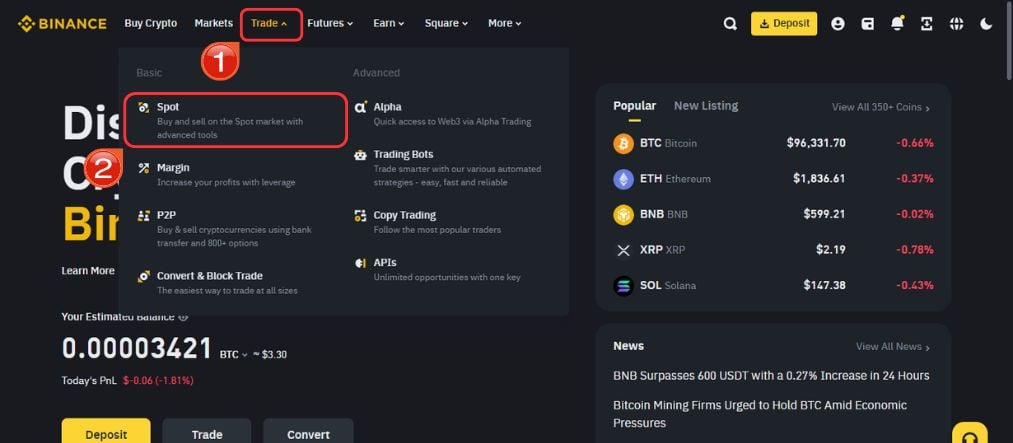Click the 0.00003421 balance value
This screenshot has width=1013, height=443.
(x=137, y=349)
